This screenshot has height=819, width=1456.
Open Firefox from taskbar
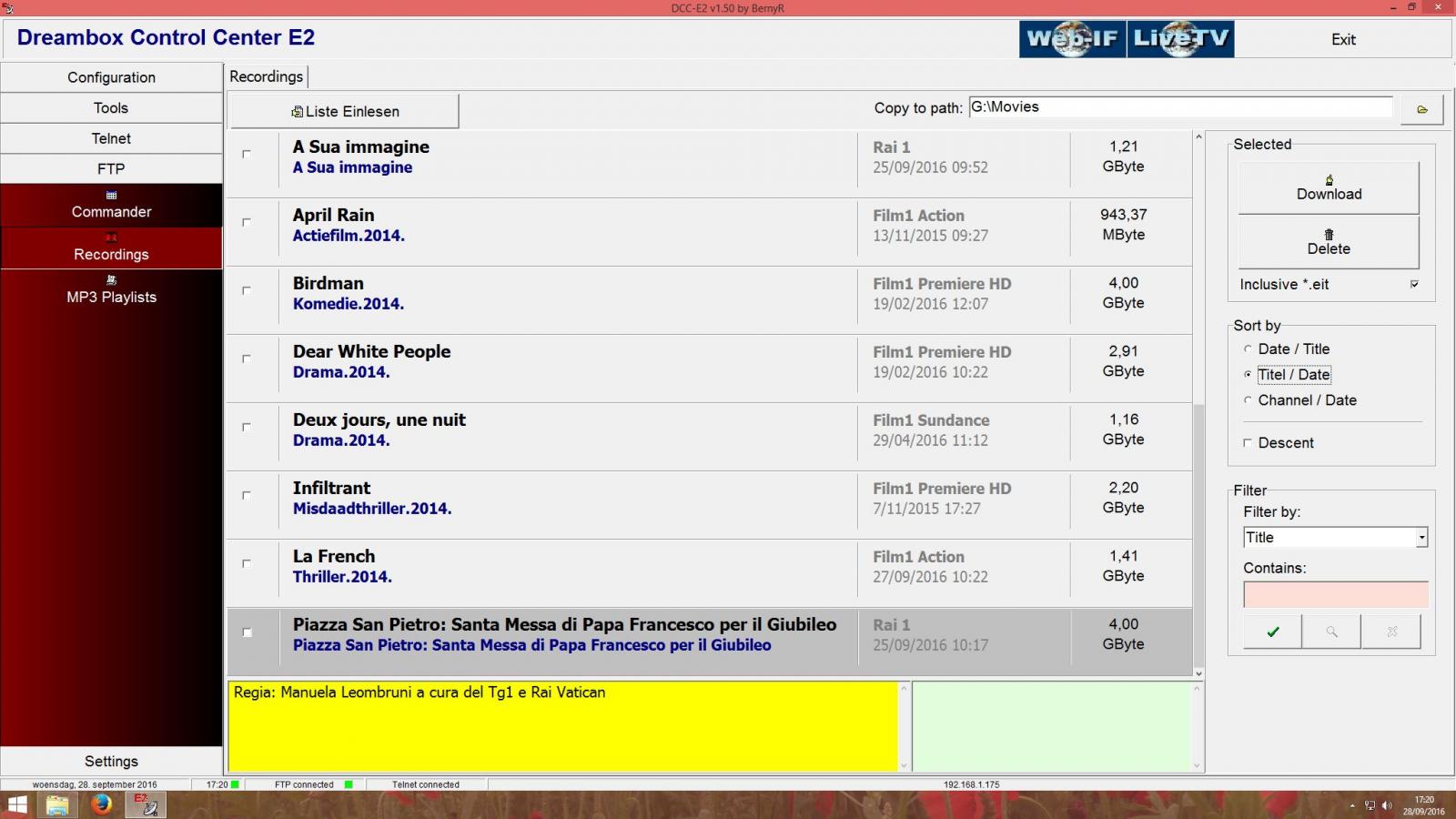pos(101,804)
